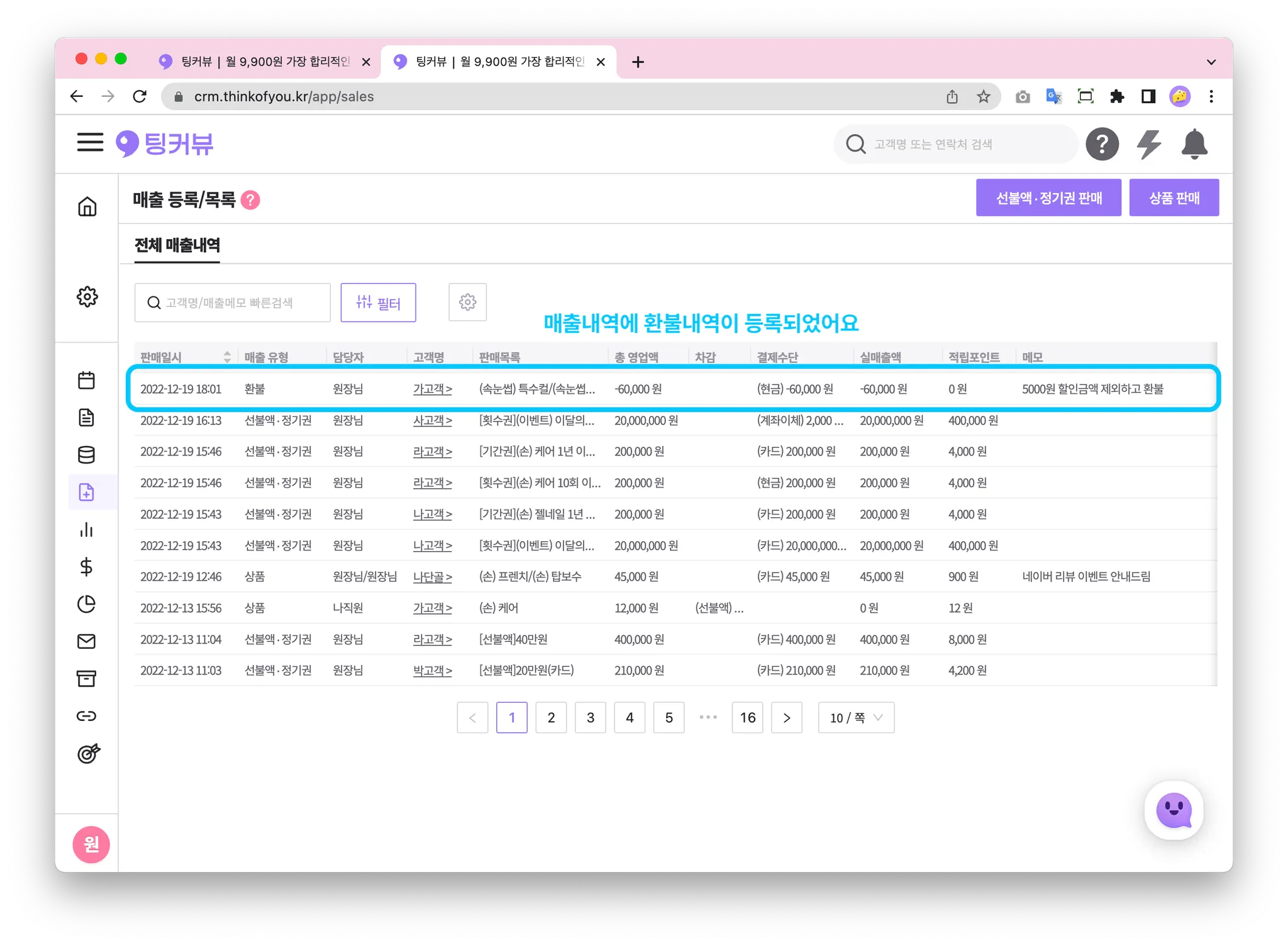Click the home icon in sidebar

coord(87,206)
